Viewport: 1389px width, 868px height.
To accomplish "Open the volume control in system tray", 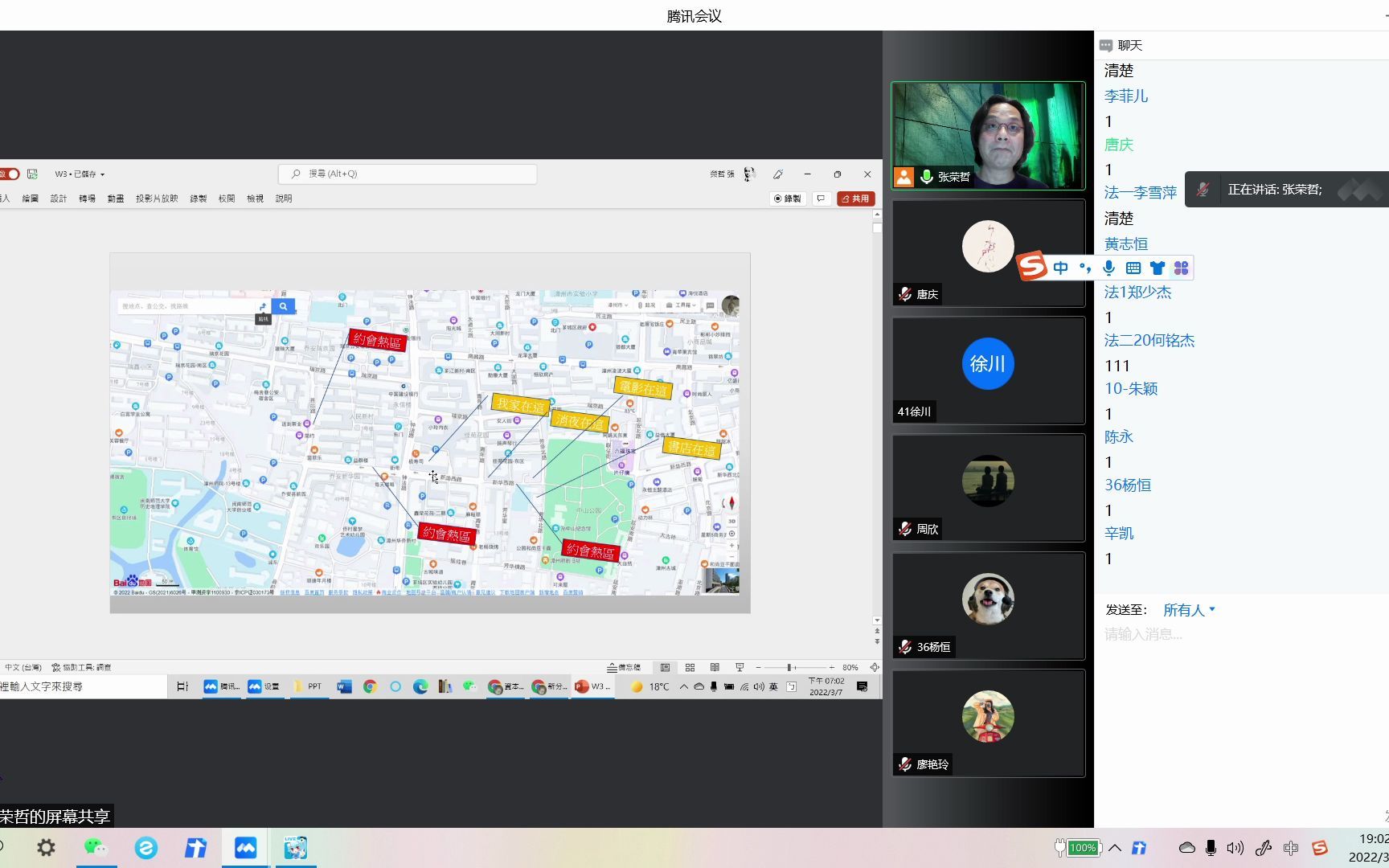I will click(1235, 847).
